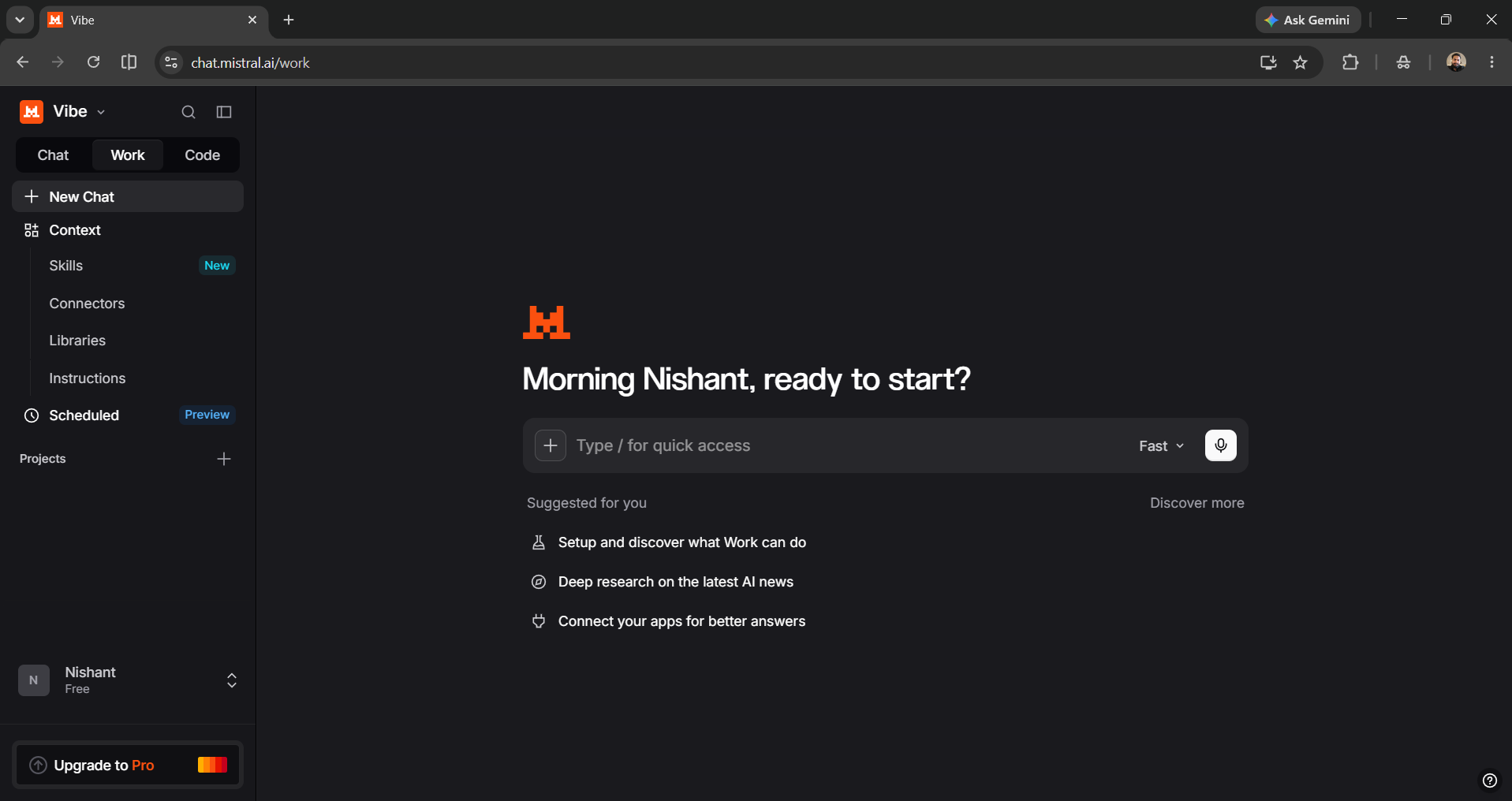Expand the Fast model selector
The image size is (1512, 801).
[1161, 446]
